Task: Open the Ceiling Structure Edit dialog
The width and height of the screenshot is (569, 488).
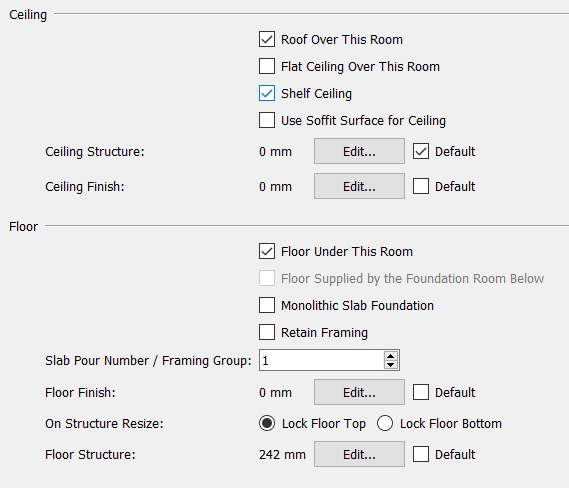Action: pos(359,151)
